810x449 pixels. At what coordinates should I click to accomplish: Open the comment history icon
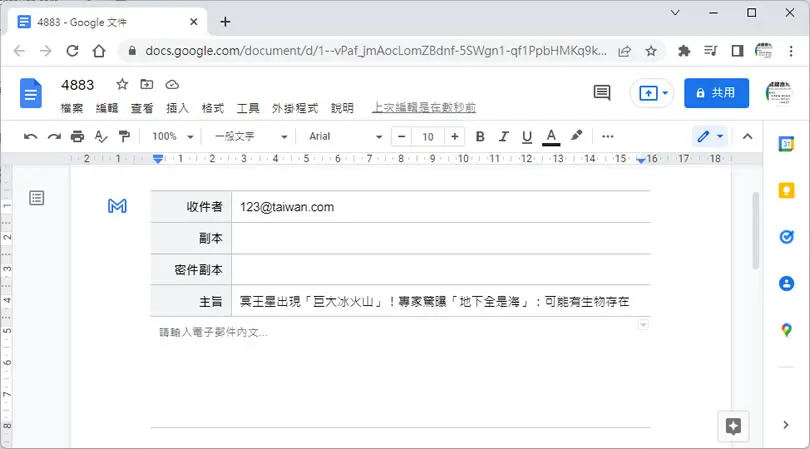pyautogui.click(x=602, y=93)
